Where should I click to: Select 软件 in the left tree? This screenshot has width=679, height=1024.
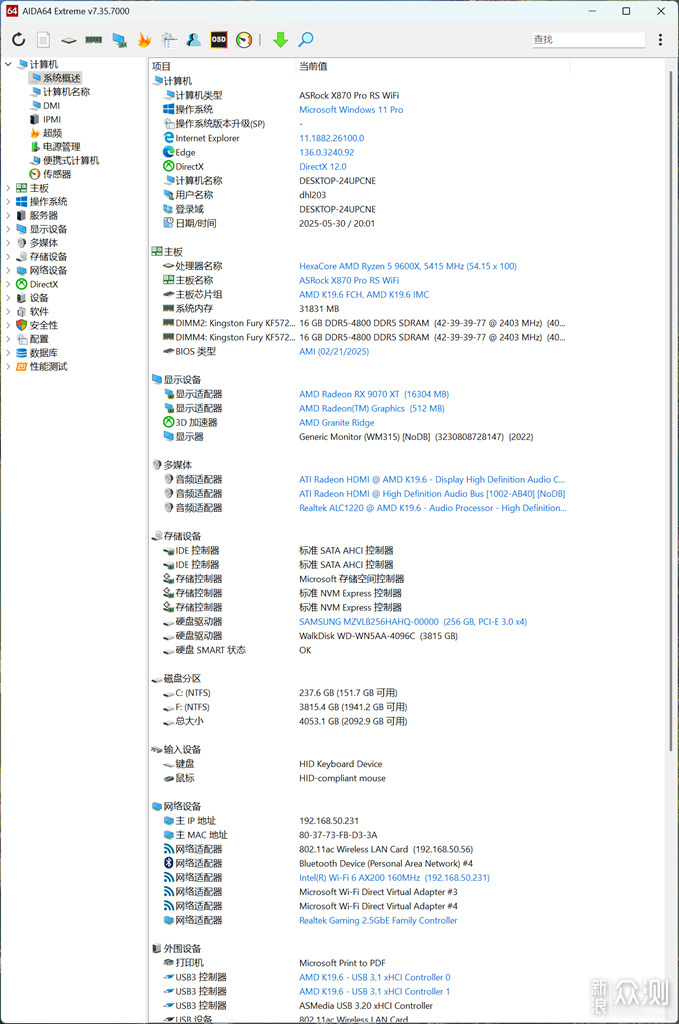39,311
